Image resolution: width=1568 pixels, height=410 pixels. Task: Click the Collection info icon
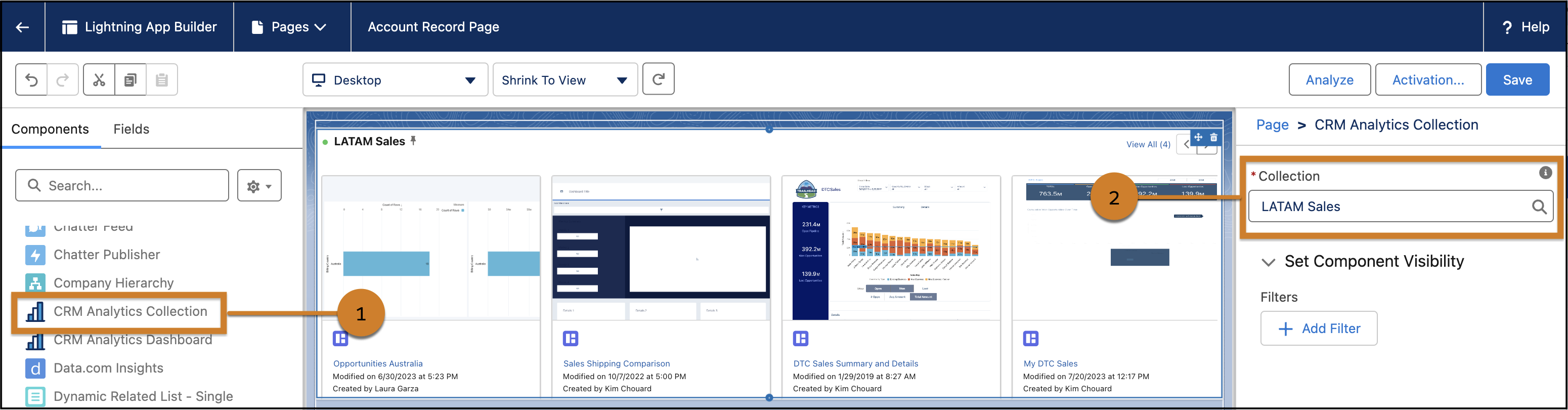click(1545, 173)
